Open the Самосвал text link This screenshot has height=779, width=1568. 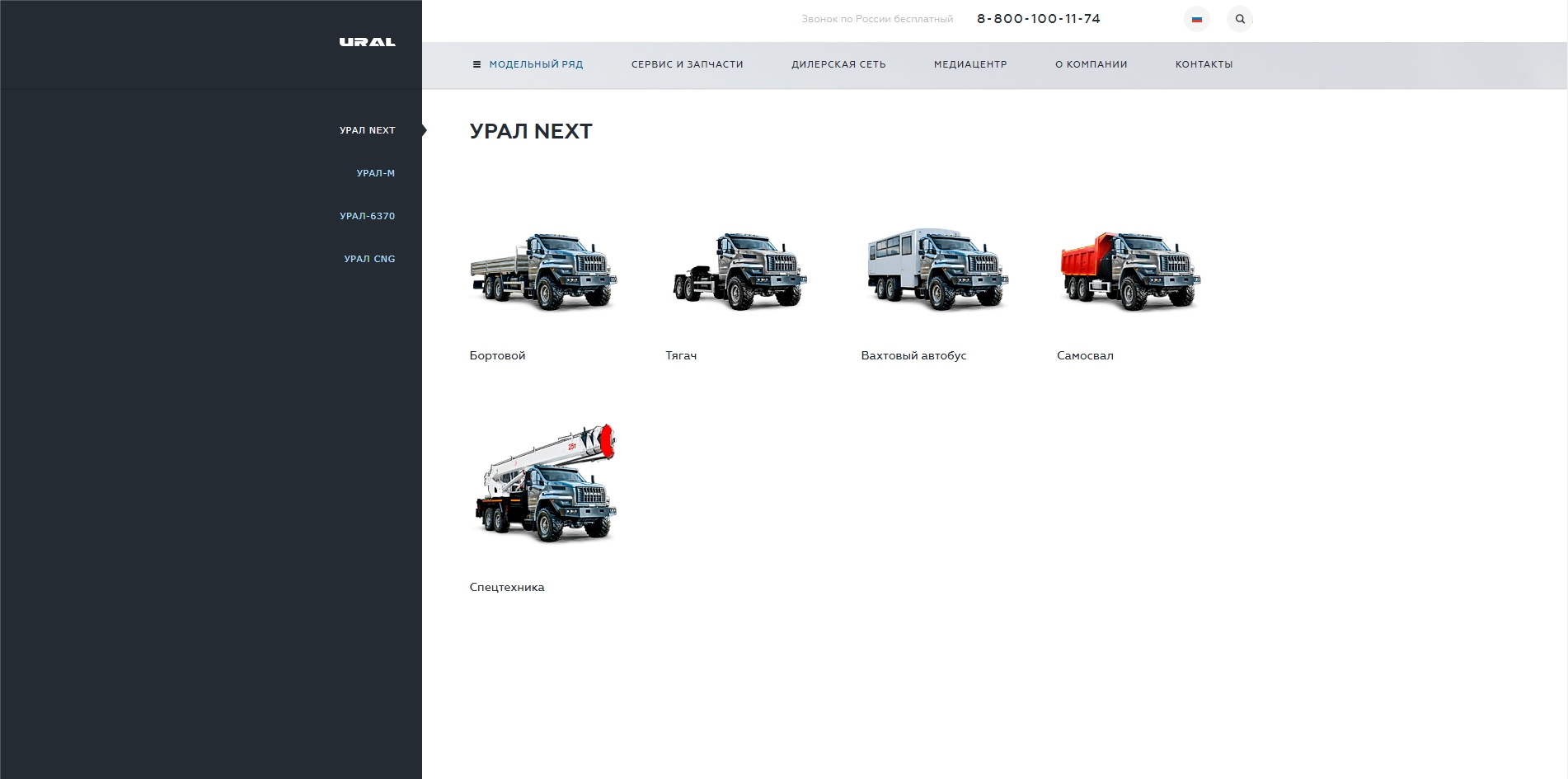[x=1085, y=356]
